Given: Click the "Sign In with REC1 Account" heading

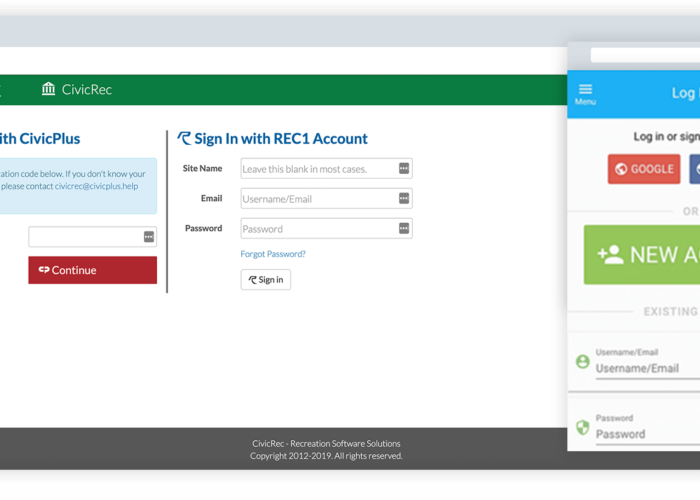Looking at the screenshot, I should coord(281,139).
